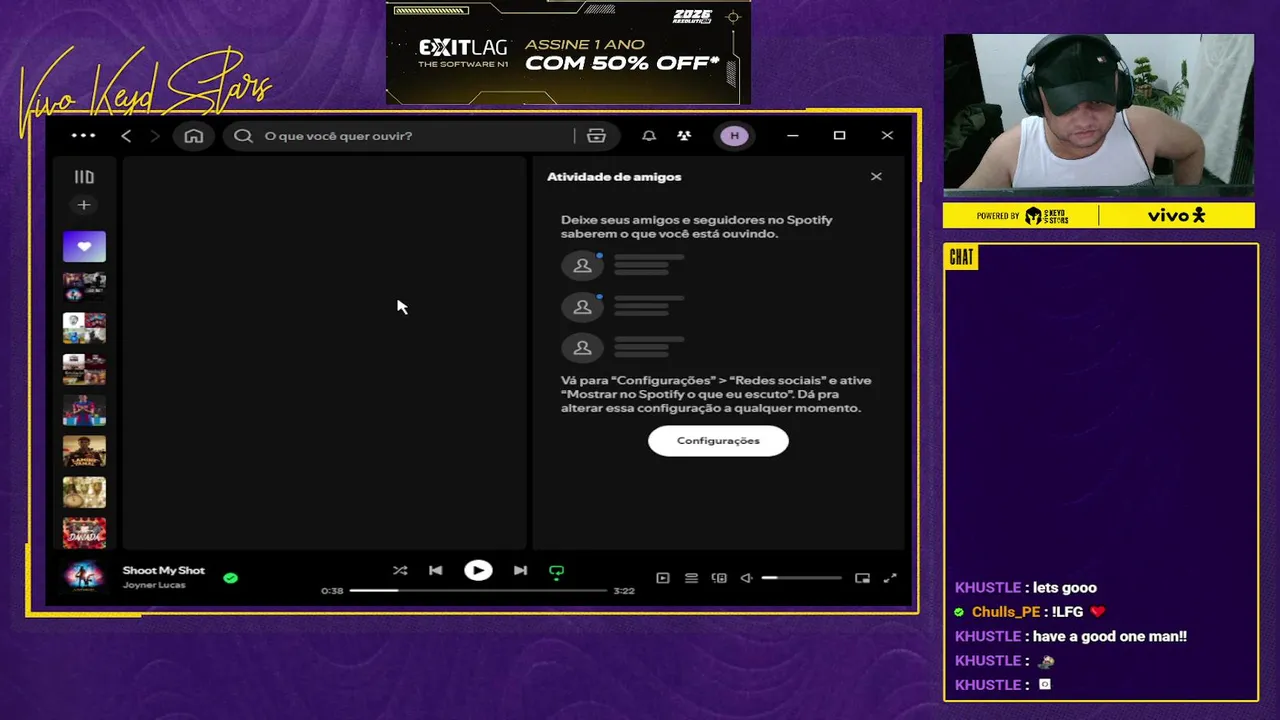
Task: Click the 0:38 elapsed time label
Action: pos(332,591)
